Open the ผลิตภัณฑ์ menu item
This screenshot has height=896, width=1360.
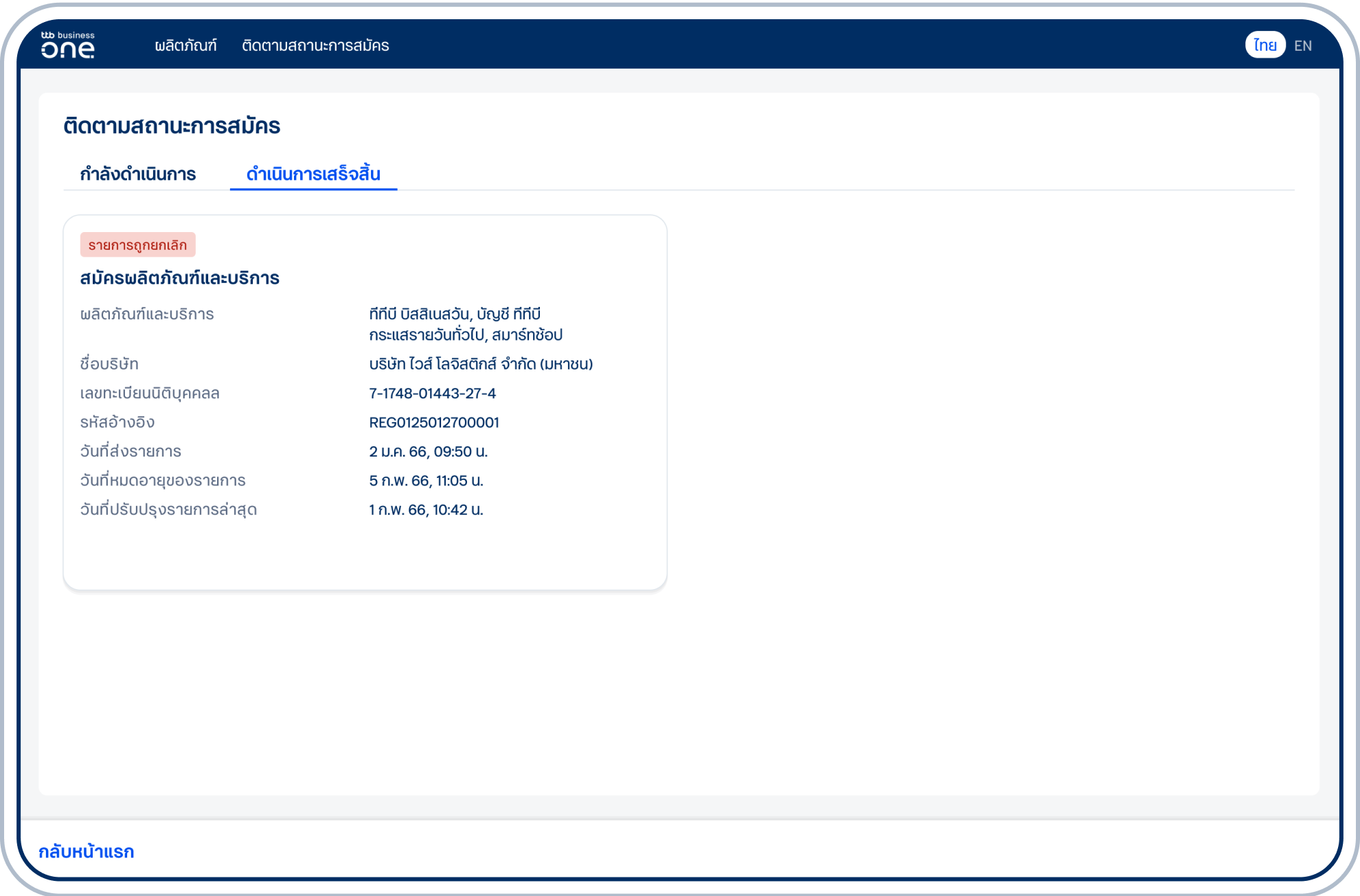click(x=185, y=45)
